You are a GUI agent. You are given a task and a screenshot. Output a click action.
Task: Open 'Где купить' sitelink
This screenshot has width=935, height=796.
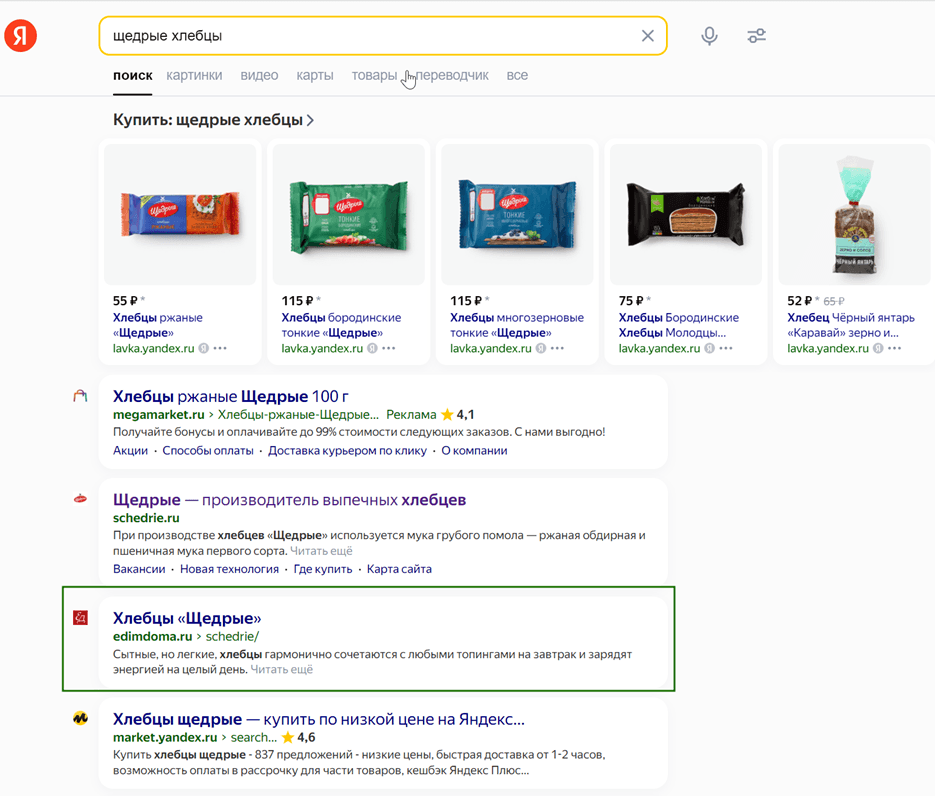(323, 569)
